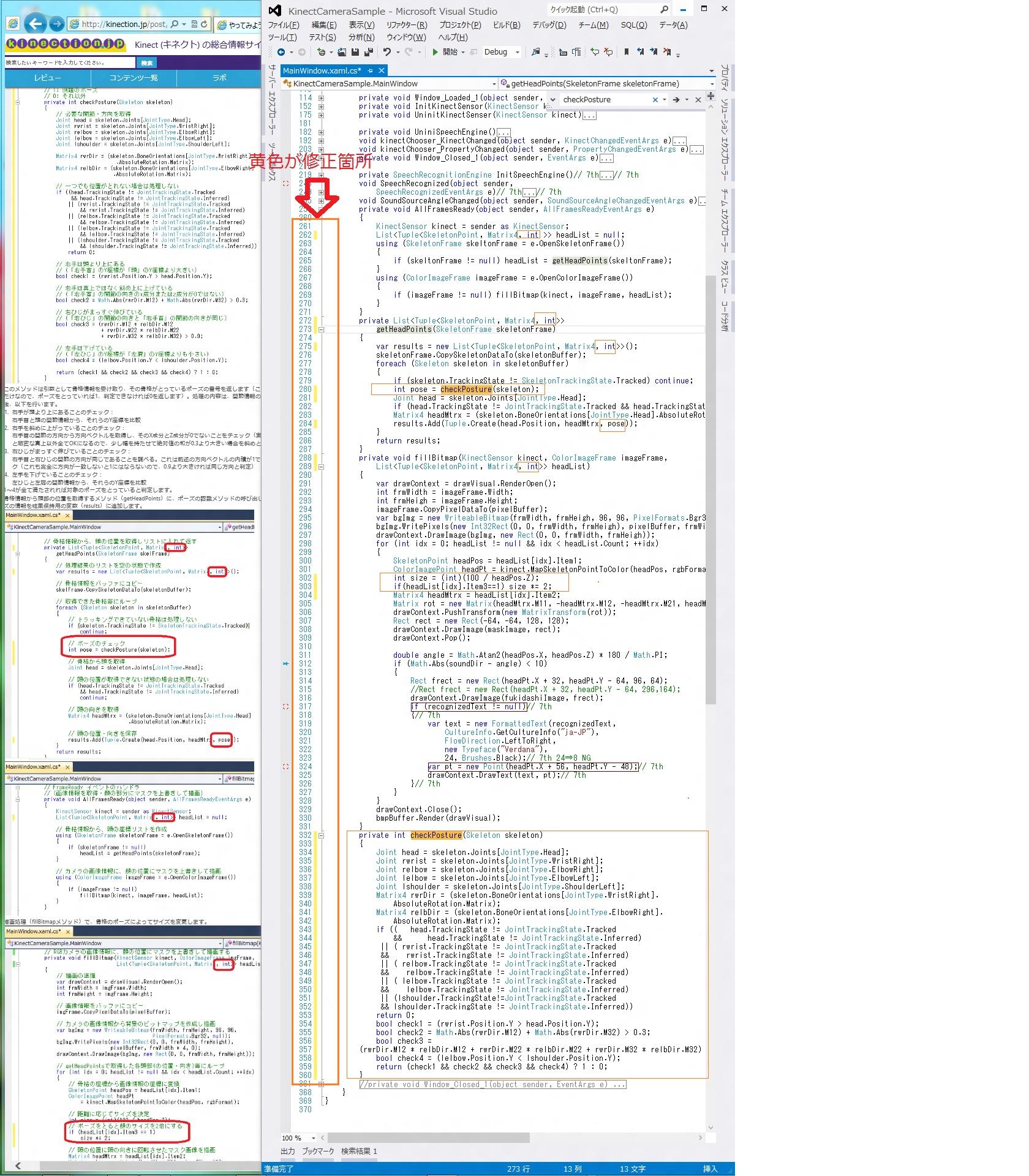This screenshot has height=1176, width=1029.
Task: Click the Open File toolbar icon
Action: (x=342, y=52)
